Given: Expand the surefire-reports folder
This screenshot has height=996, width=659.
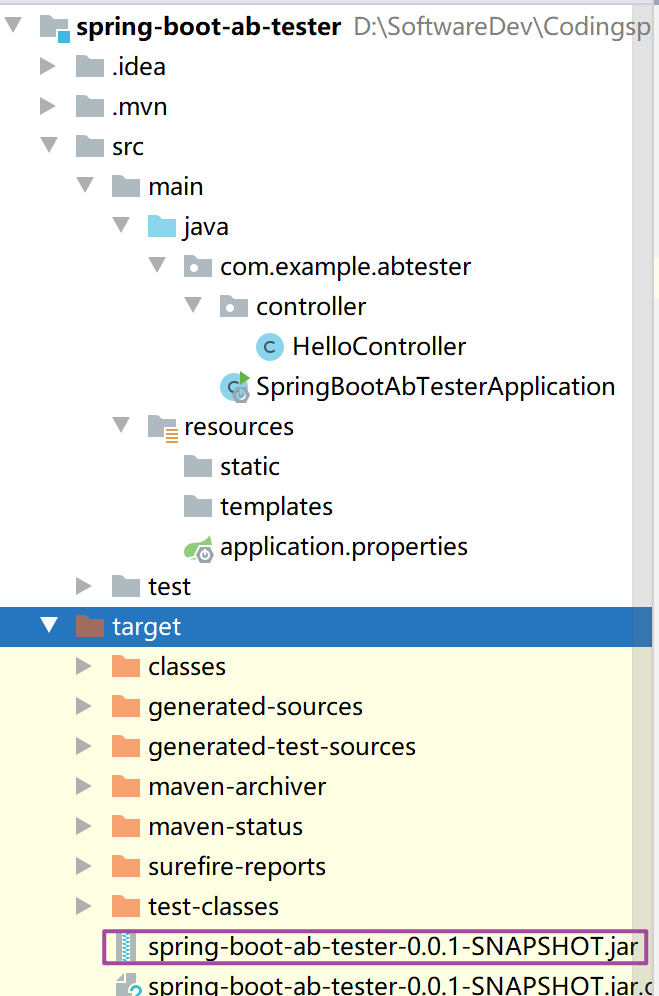Looking at the screenshot, I should point(83,866).
